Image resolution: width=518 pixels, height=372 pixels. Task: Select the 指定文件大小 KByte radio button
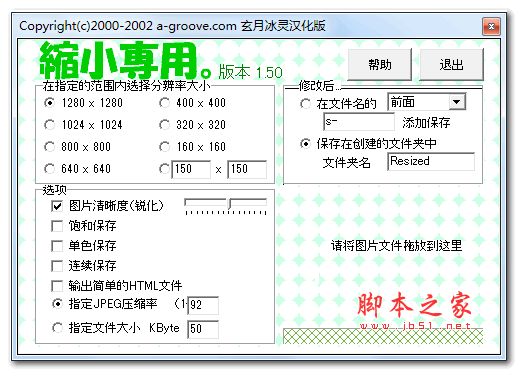pyautogui.click(x=57, y=328)
